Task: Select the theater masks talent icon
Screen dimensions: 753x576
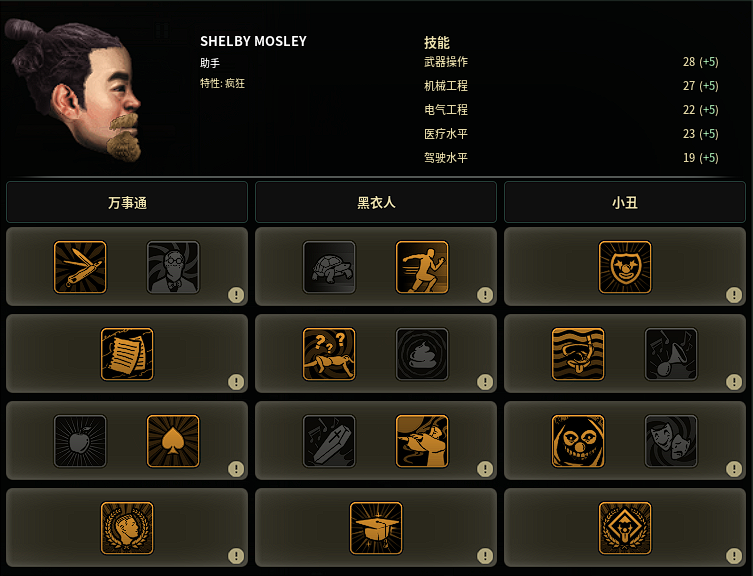Action: 671,441
